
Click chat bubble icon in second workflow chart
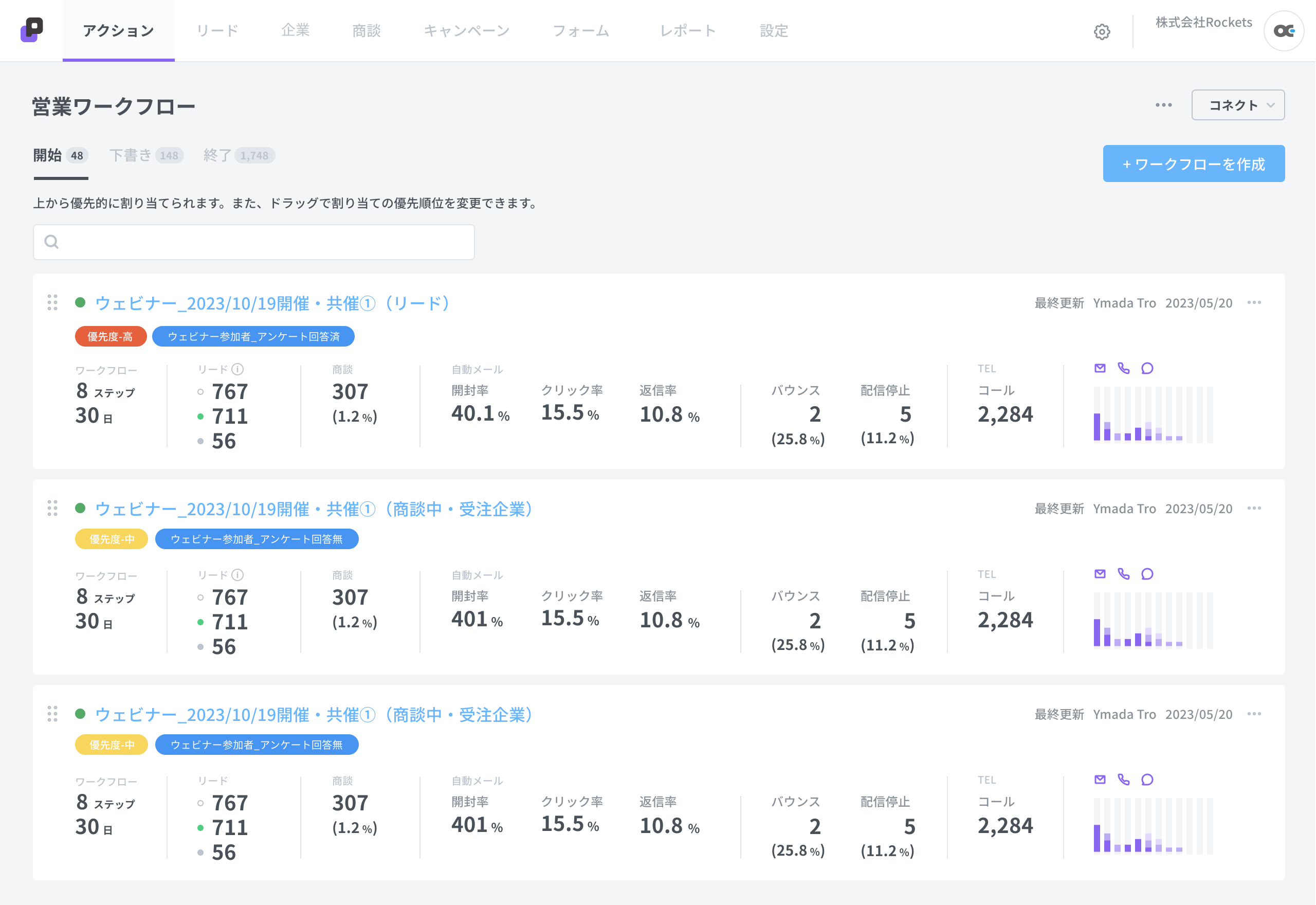1148,574
